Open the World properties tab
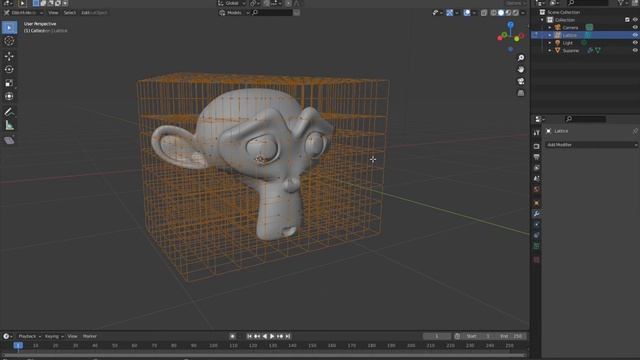The width and height of the screenshot is (640, 360). [x=536, y=189]
